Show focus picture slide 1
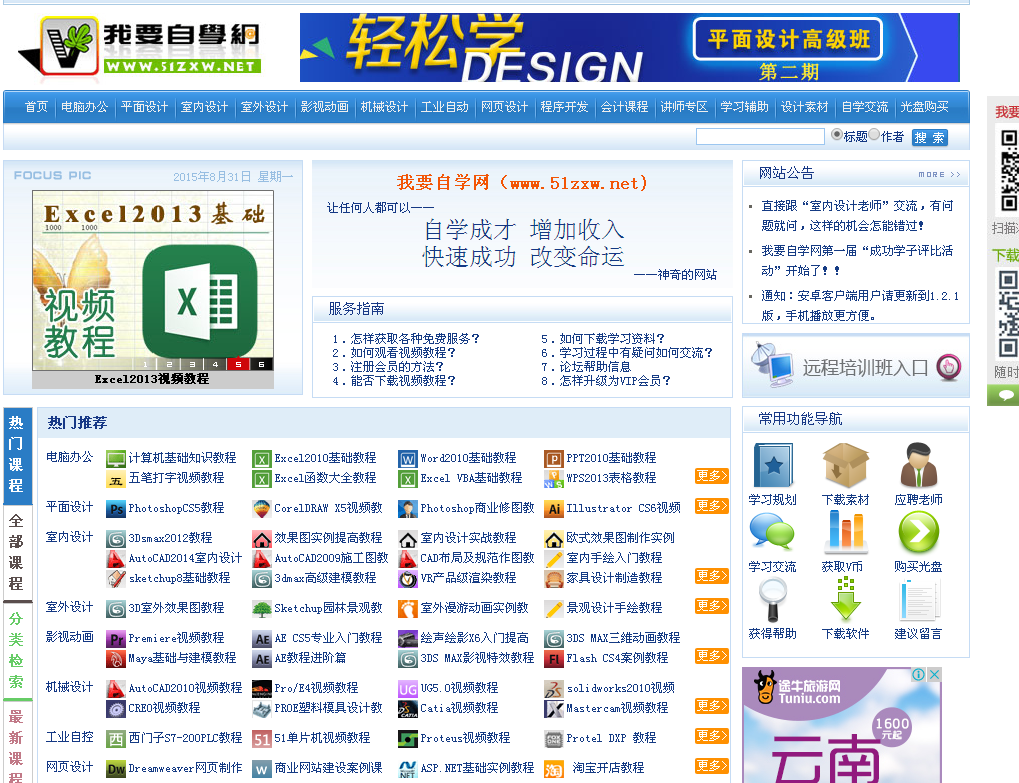Viewport: 1019px width, 783px height. pyautogui.click(x=146, y=365)
